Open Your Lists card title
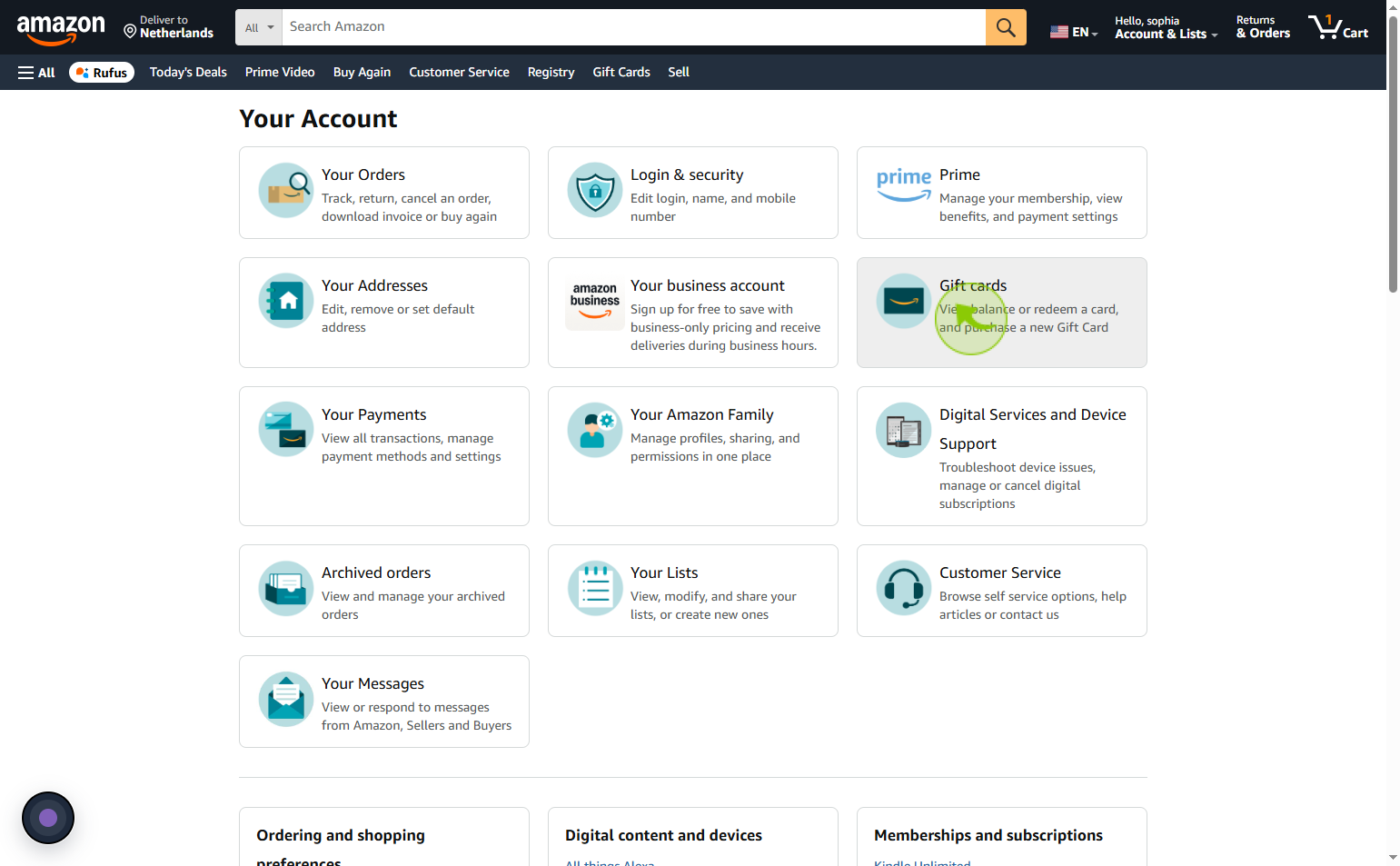 pos(664,572)
